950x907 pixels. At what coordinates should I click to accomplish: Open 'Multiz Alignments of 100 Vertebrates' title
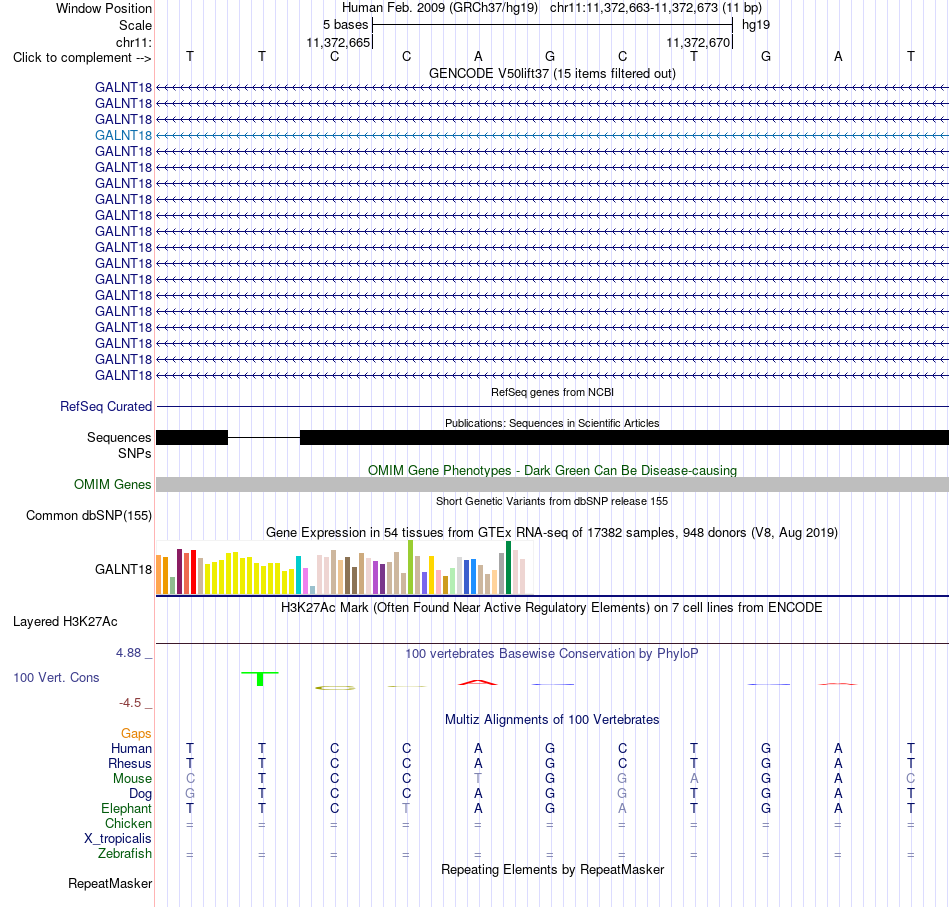click(x=552, y=720)
